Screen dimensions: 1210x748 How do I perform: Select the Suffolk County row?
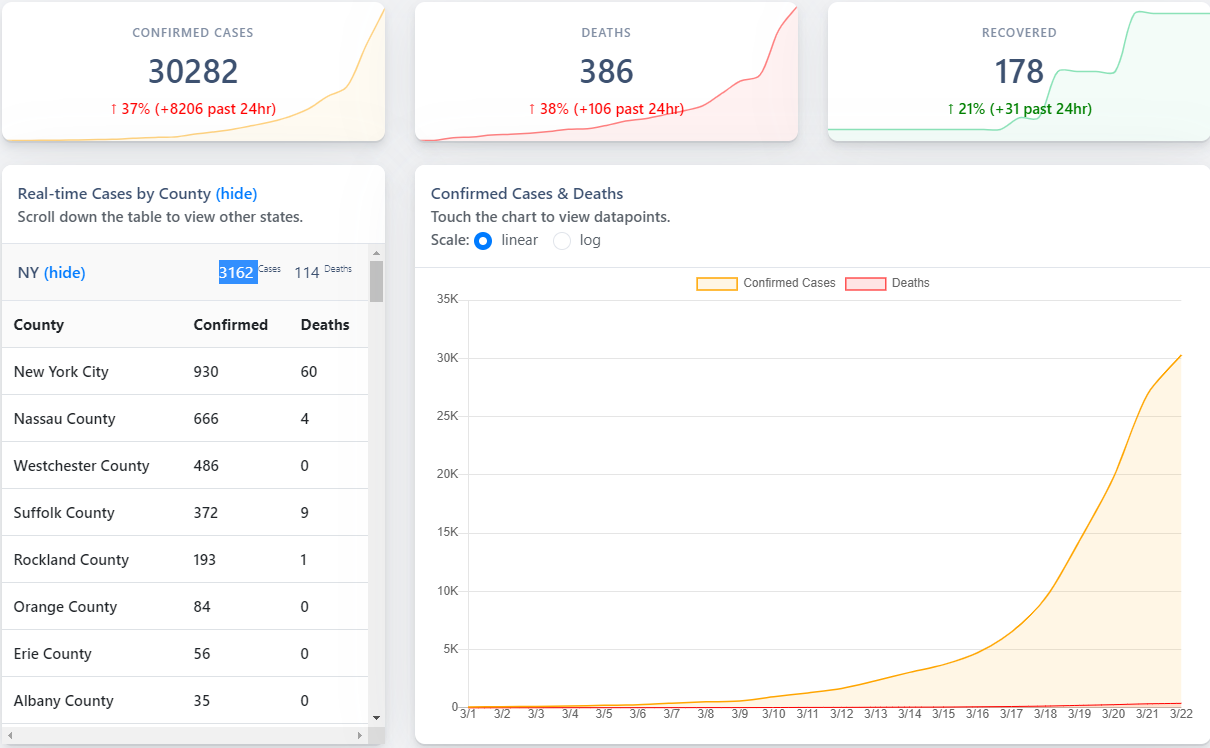[x=185, y=513]
